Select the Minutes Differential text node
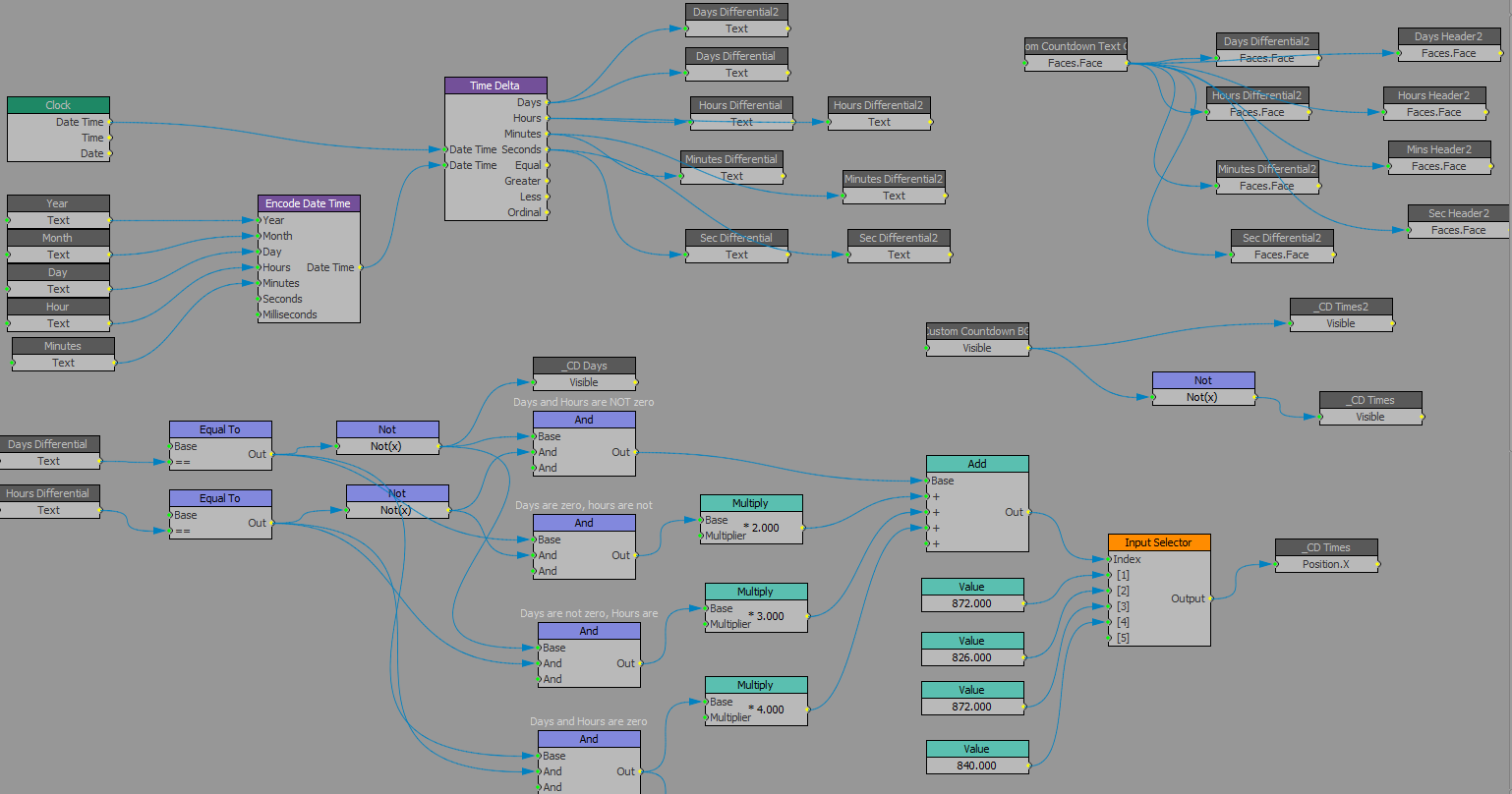 coord(731,167)
